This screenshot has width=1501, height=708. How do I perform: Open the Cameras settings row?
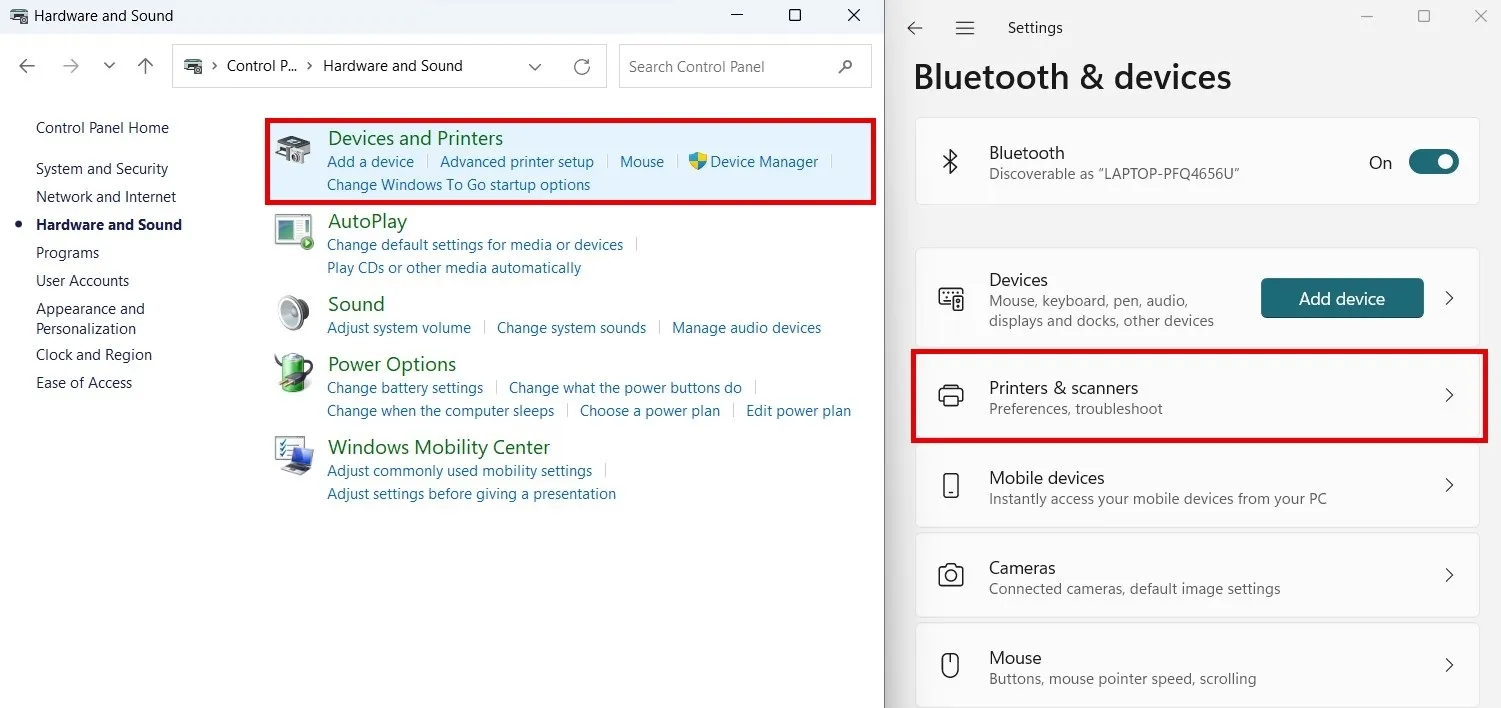1197,576
